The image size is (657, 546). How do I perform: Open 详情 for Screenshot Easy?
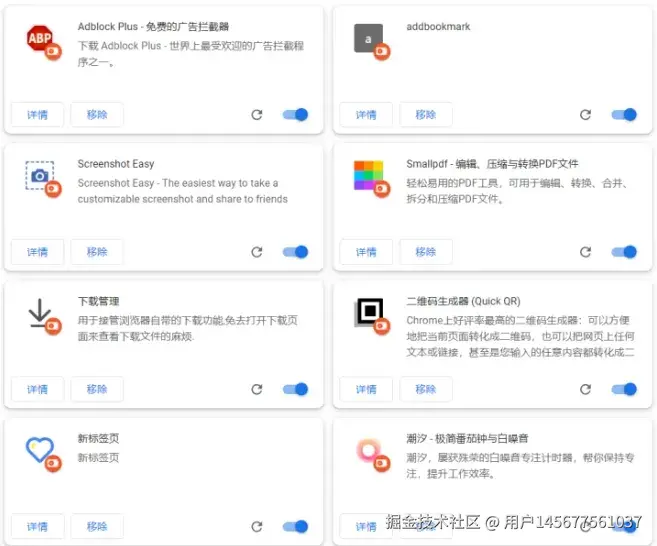[x=37, y=252]
